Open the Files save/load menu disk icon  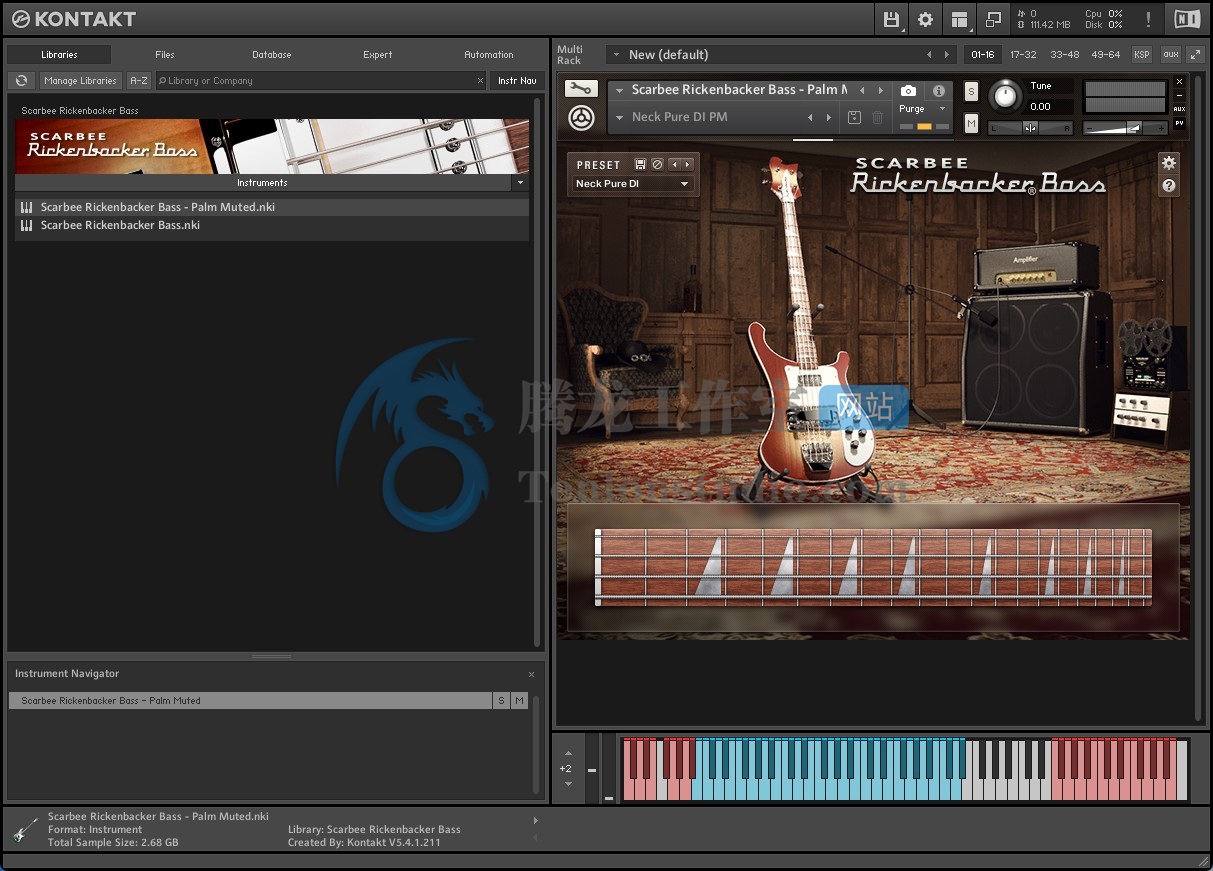(x=892, y=19)
